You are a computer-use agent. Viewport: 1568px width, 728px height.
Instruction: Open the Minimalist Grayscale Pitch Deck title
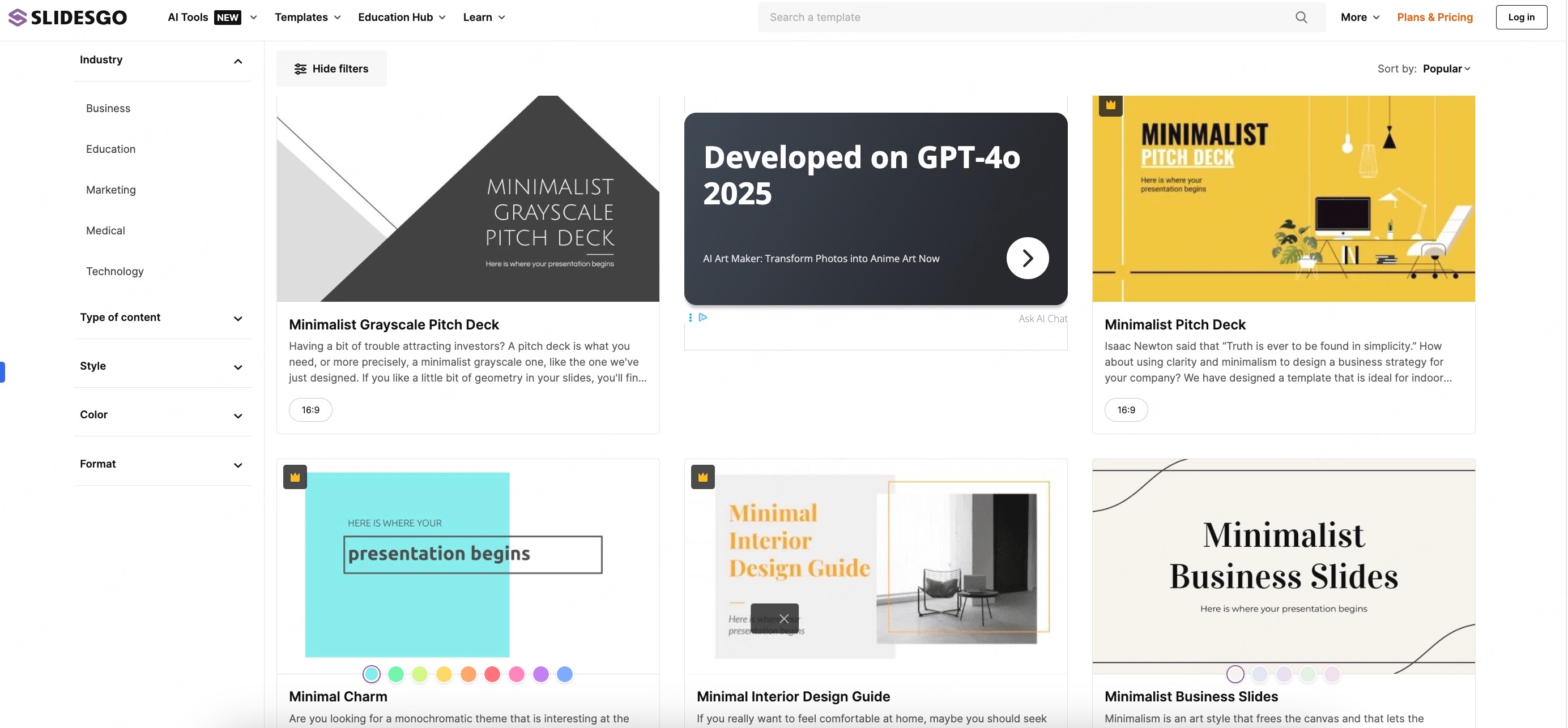[394, 324]
